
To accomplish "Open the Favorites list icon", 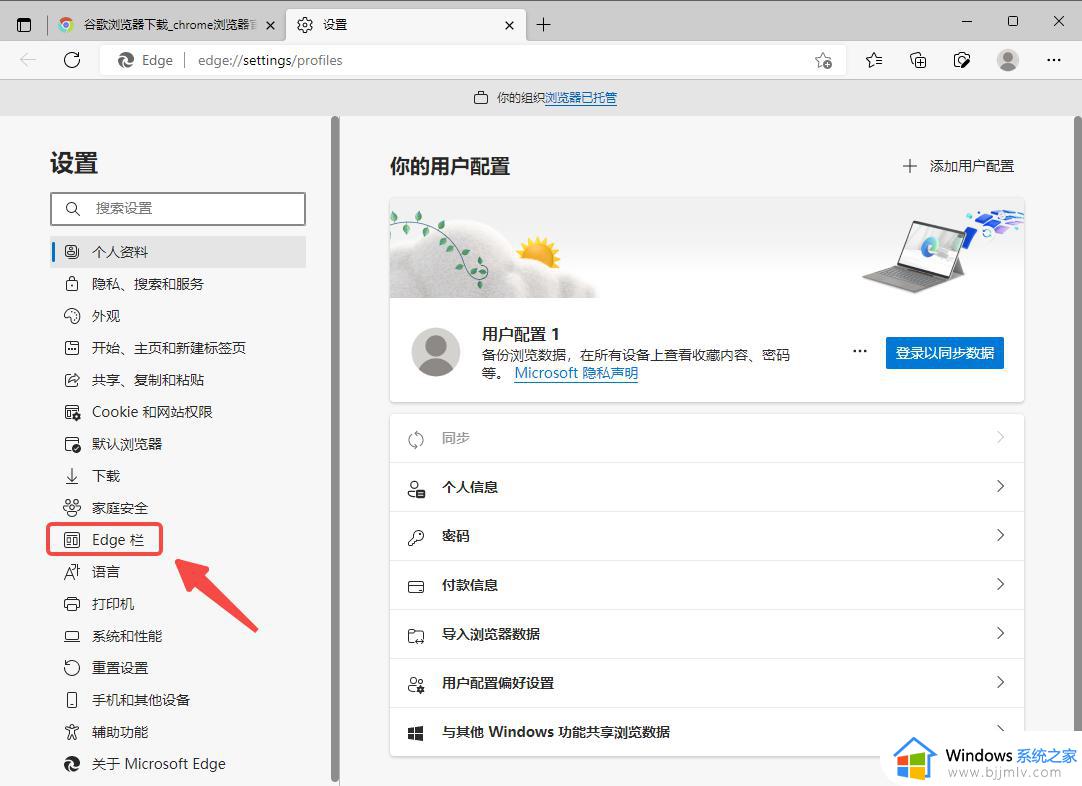I will point(874,61).
